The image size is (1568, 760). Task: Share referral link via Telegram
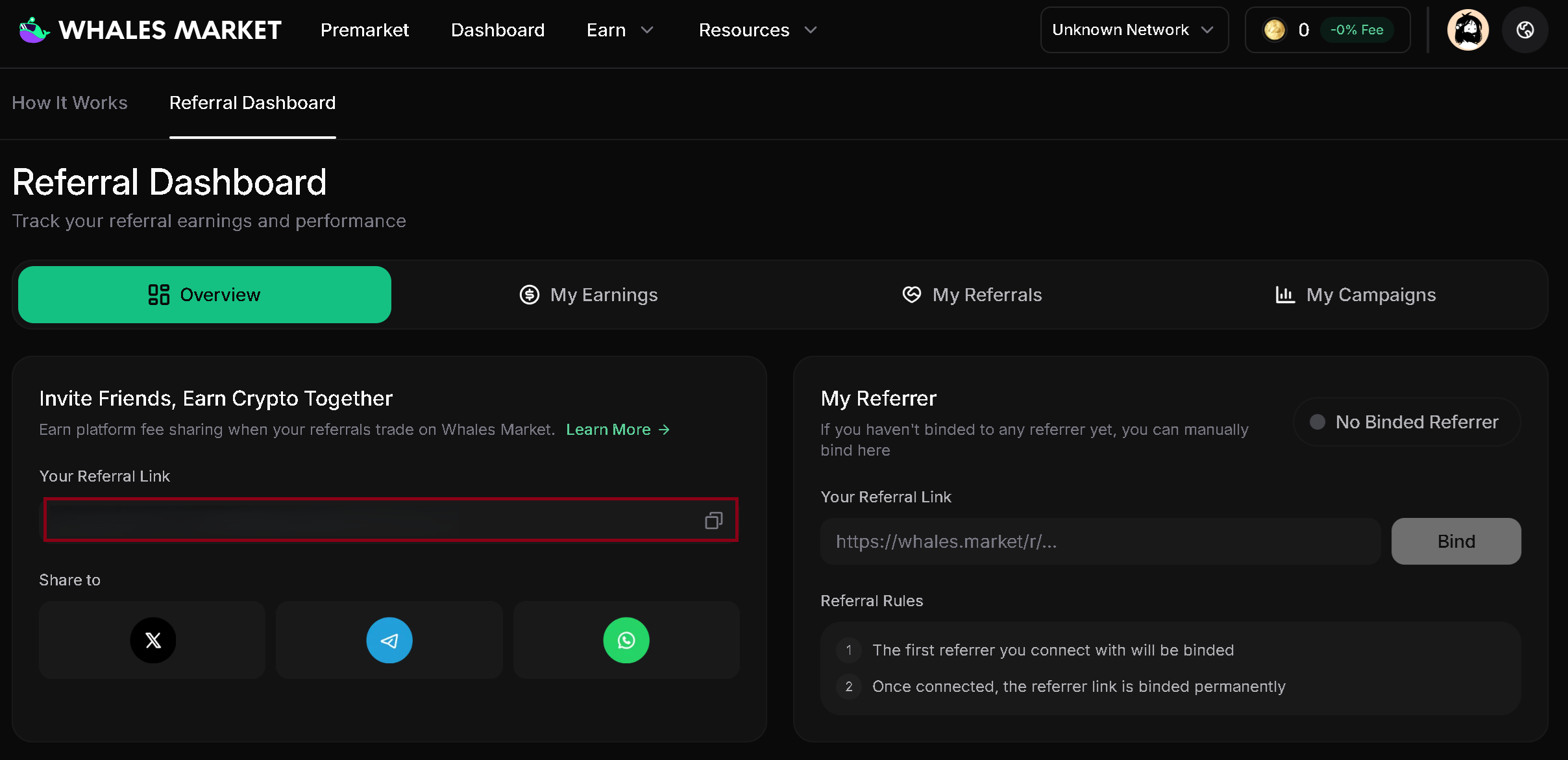pos(389,640)
